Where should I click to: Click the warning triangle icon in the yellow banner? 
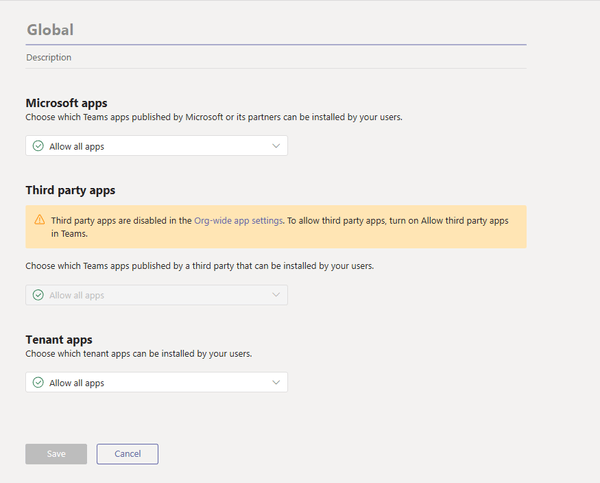39,220
